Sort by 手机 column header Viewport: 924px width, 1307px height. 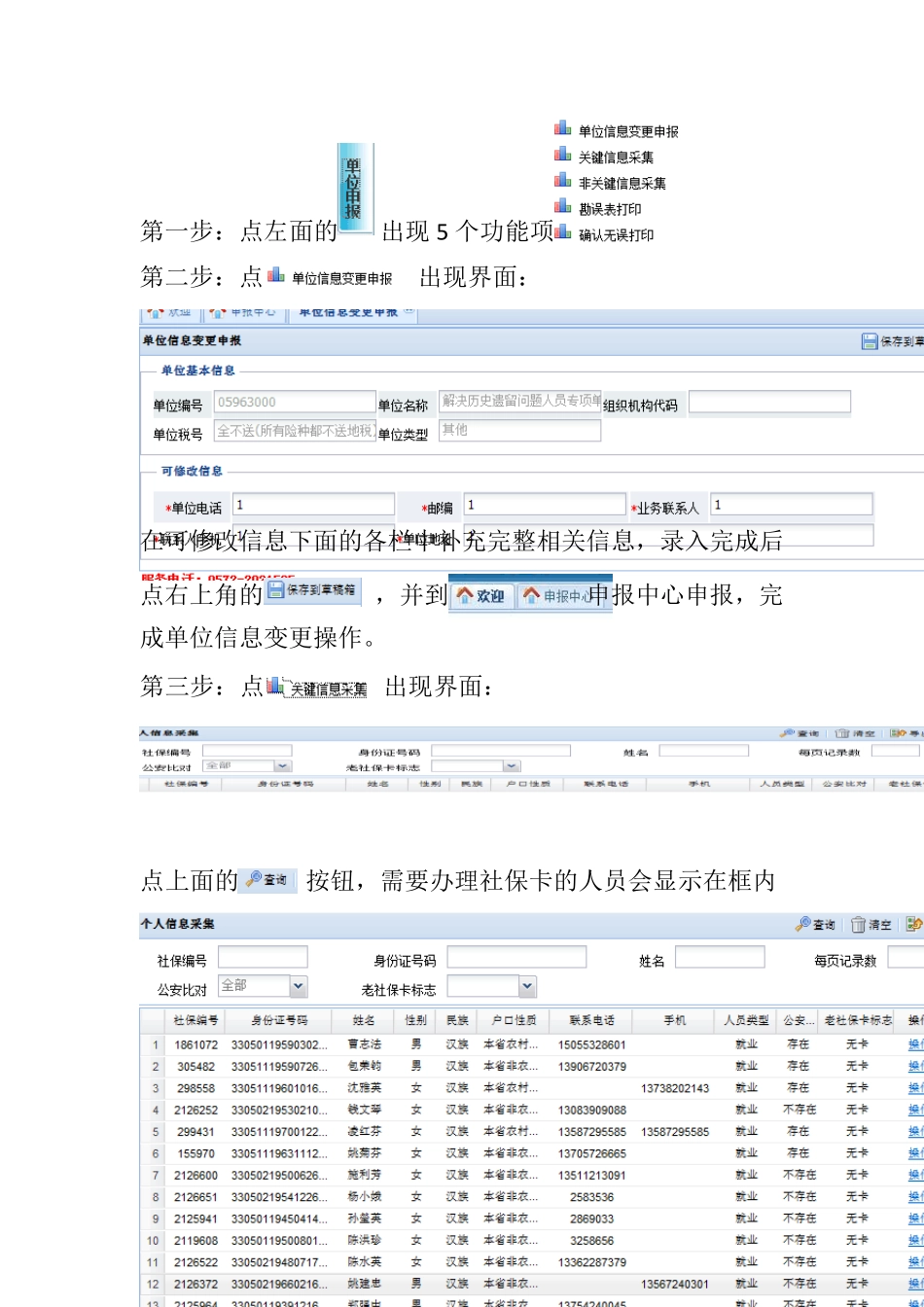pyautogui.click(x=675, y=1020)
